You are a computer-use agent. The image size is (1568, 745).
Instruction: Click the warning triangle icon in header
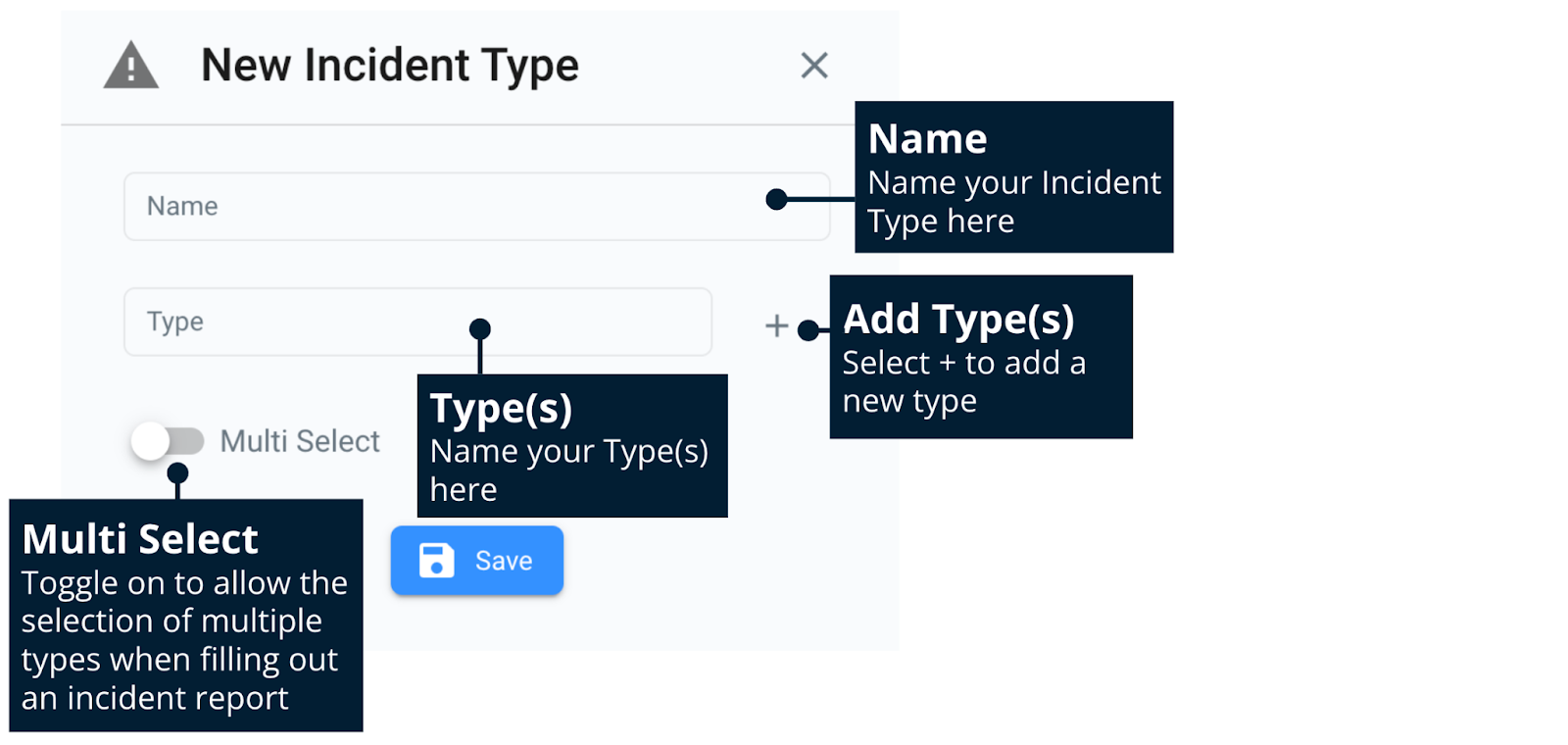point(130,67)
